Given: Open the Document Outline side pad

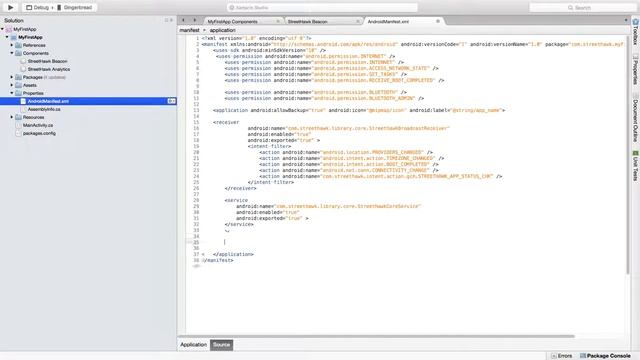Looking at the screenshot, I should pyautogui.click(x=636, y=118).
